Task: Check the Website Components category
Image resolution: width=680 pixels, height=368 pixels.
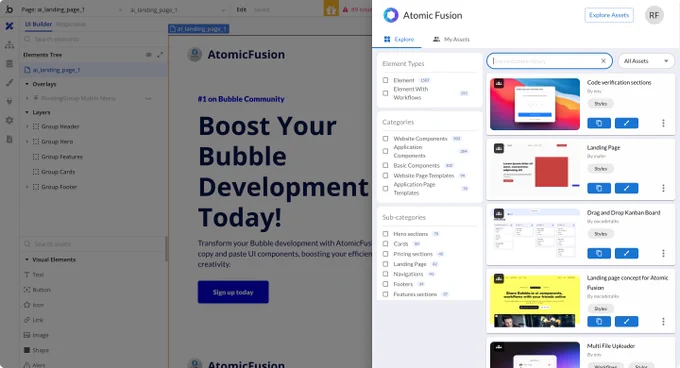Action: [385, 139]
